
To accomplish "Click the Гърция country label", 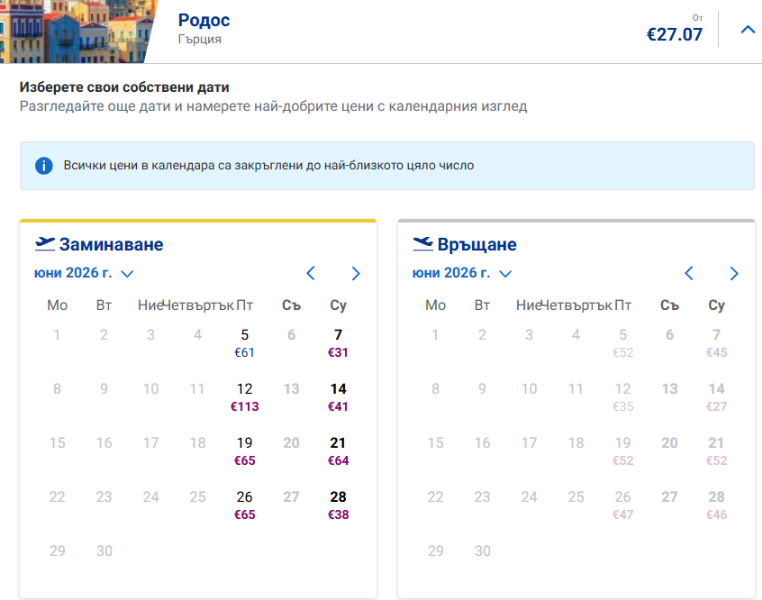I will coord(200,39).
